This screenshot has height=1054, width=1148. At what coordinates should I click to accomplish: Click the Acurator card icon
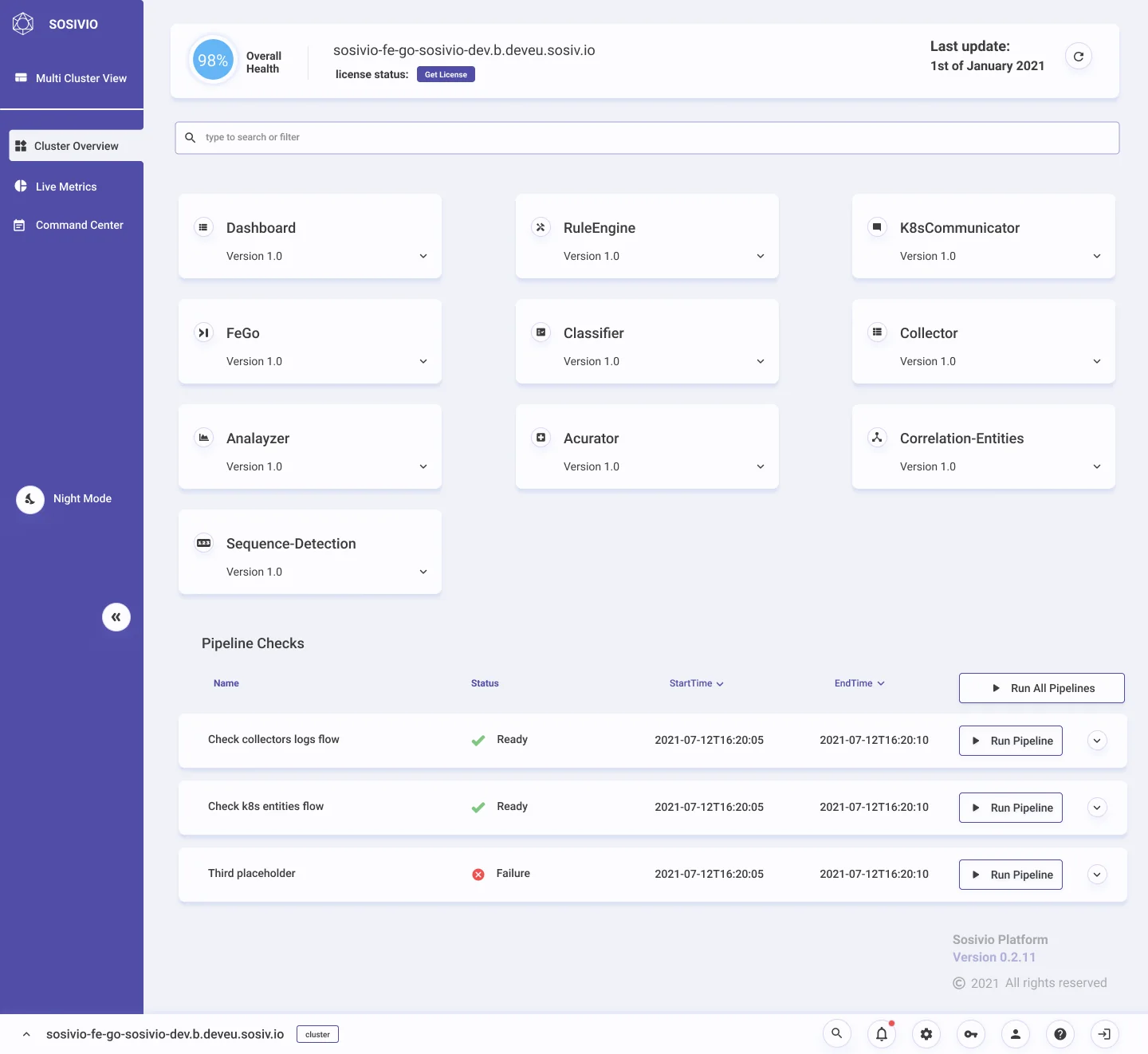pyautogui.click(x=541, y=438)
